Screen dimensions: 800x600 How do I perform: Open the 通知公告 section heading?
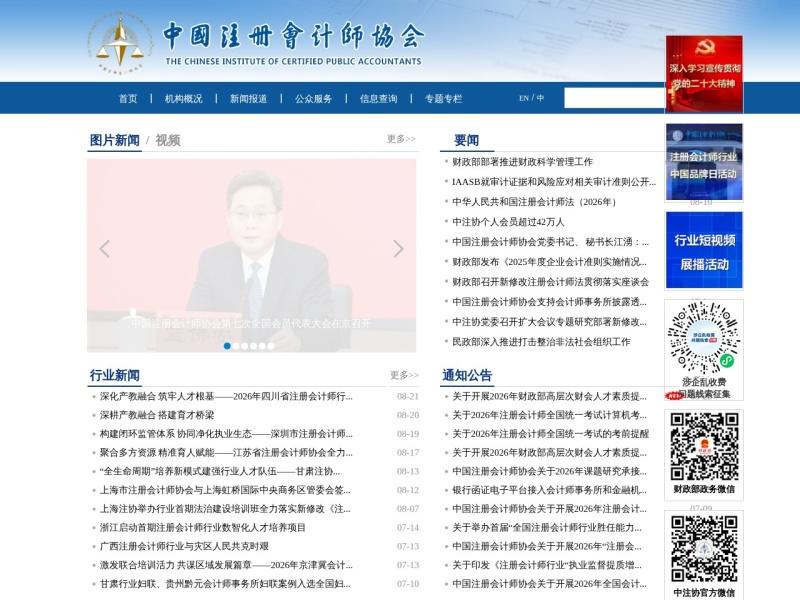(467, 375)
